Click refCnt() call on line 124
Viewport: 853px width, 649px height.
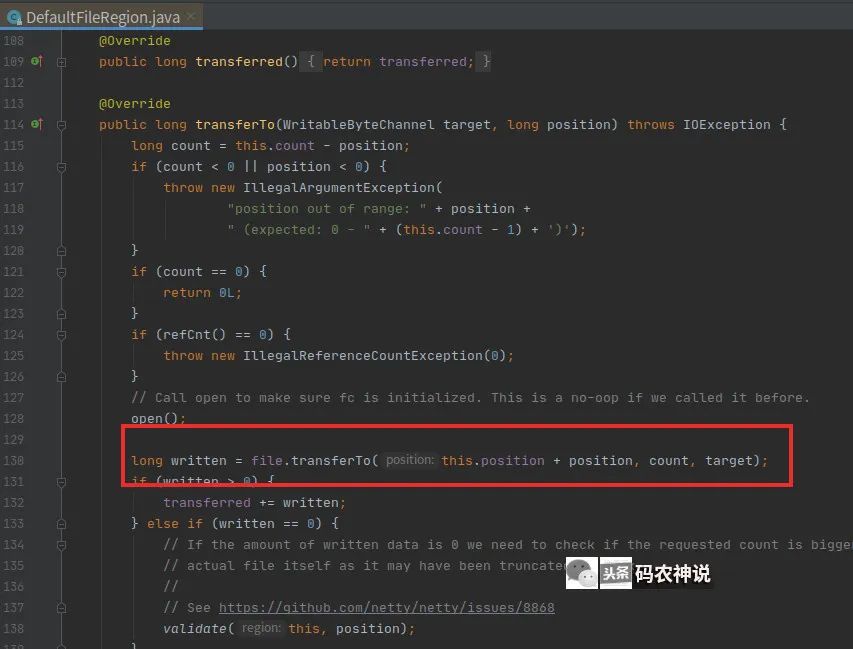tap(194, 335)
